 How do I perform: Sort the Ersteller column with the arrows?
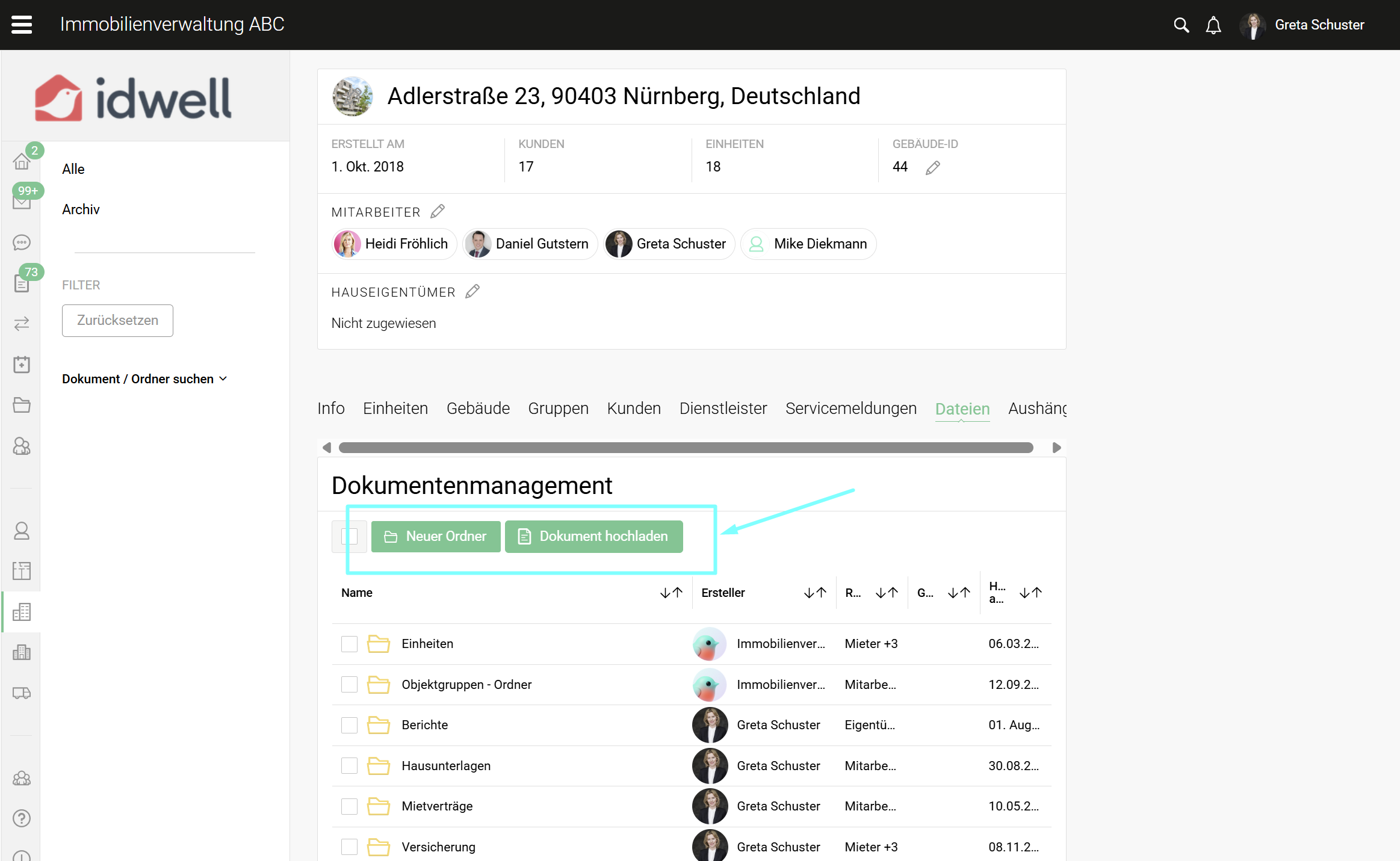815,593
